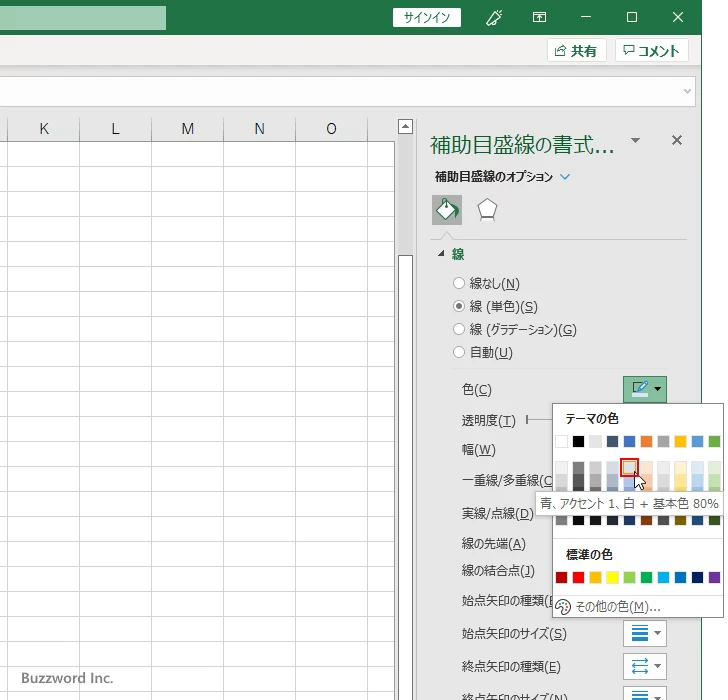Viewport: 728px width, 700px height.
Task: Select the 自動(U) radio button
Action: coord(459,352)
